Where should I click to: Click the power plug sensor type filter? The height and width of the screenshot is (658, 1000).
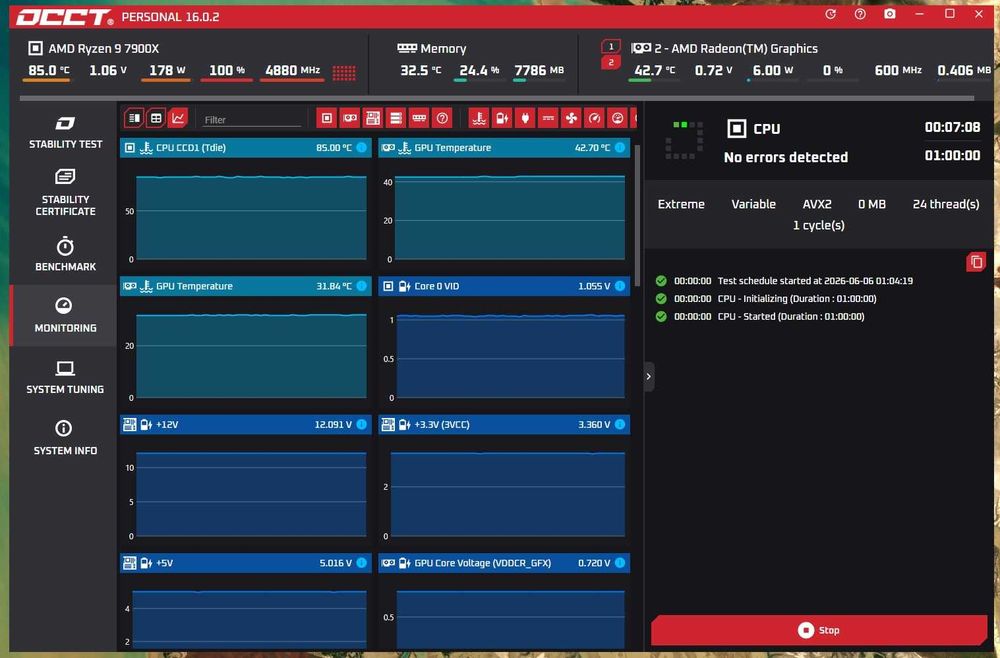click(525, 118)
